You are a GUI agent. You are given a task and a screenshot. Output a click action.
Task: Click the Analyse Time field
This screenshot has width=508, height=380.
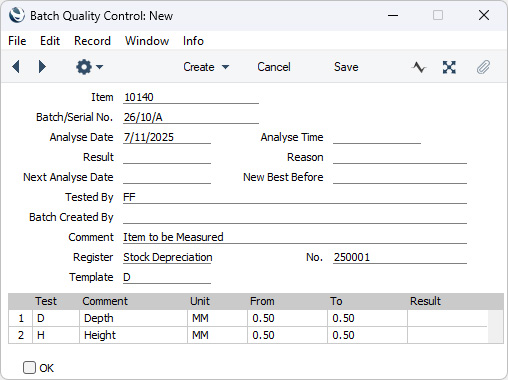point(377,137)
